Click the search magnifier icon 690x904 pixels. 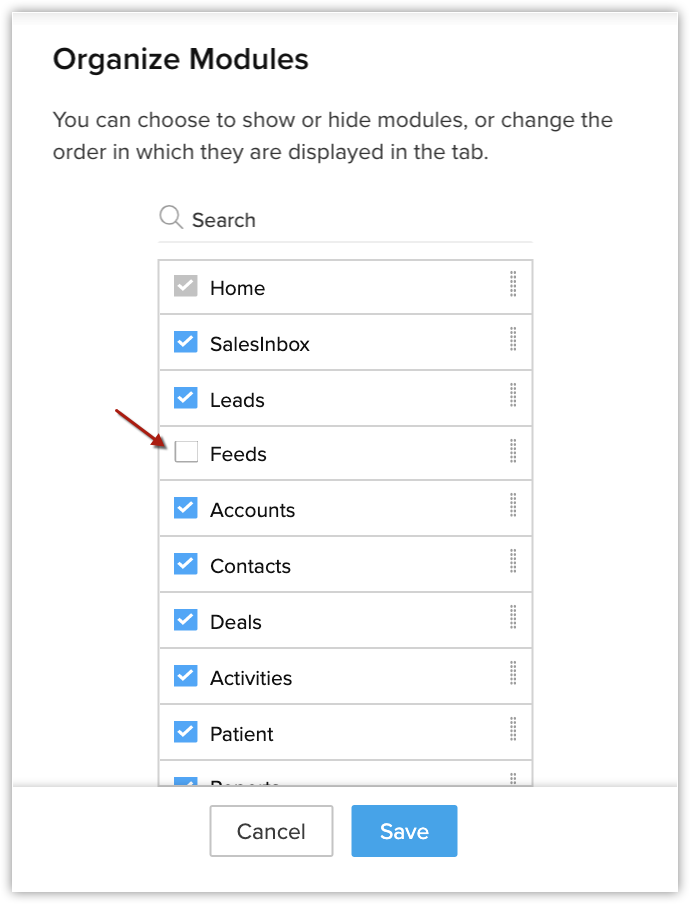(171, 218)
